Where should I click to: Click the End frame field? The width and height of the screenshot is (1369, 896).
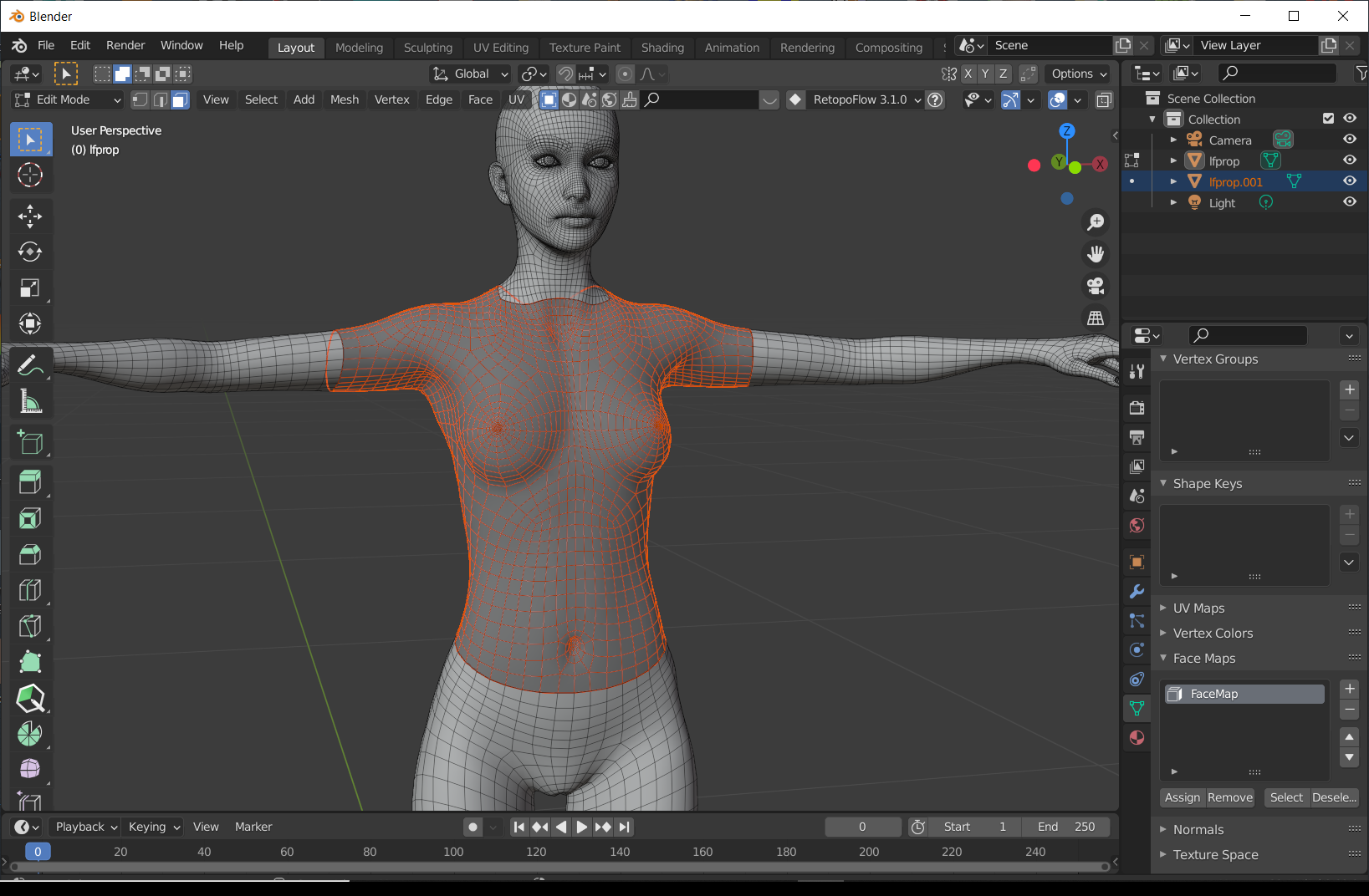[1067, 827]
